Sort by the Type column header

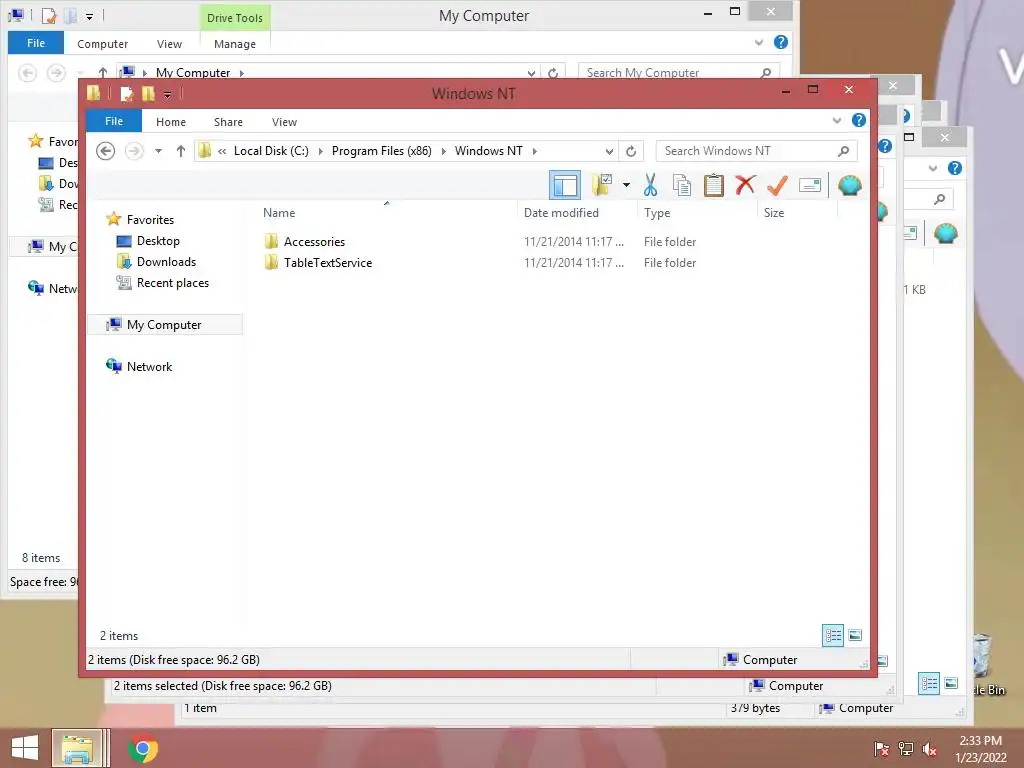point(656,213)
